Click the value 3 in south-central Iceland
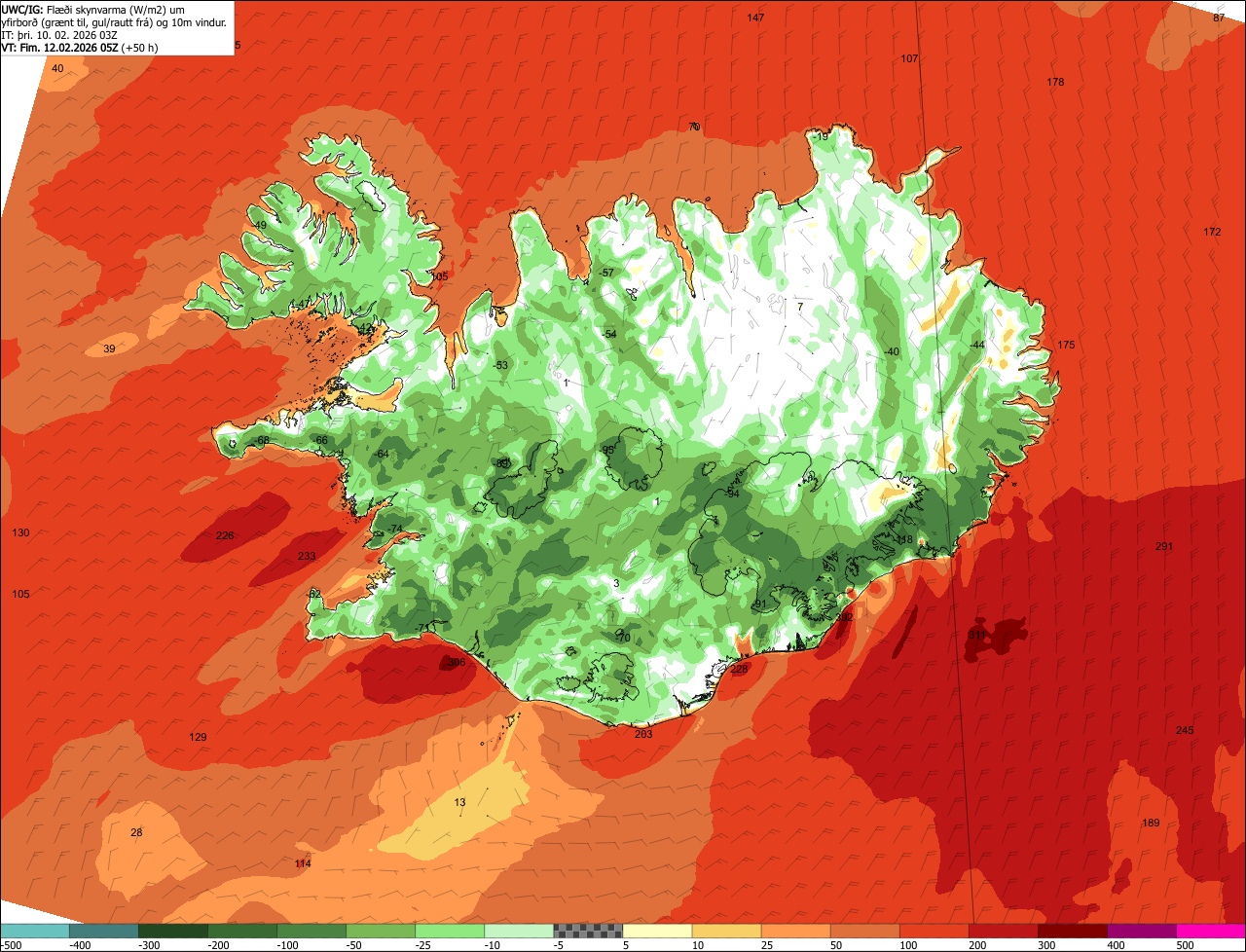This screenshot has width=1246, height=952. 616,583
